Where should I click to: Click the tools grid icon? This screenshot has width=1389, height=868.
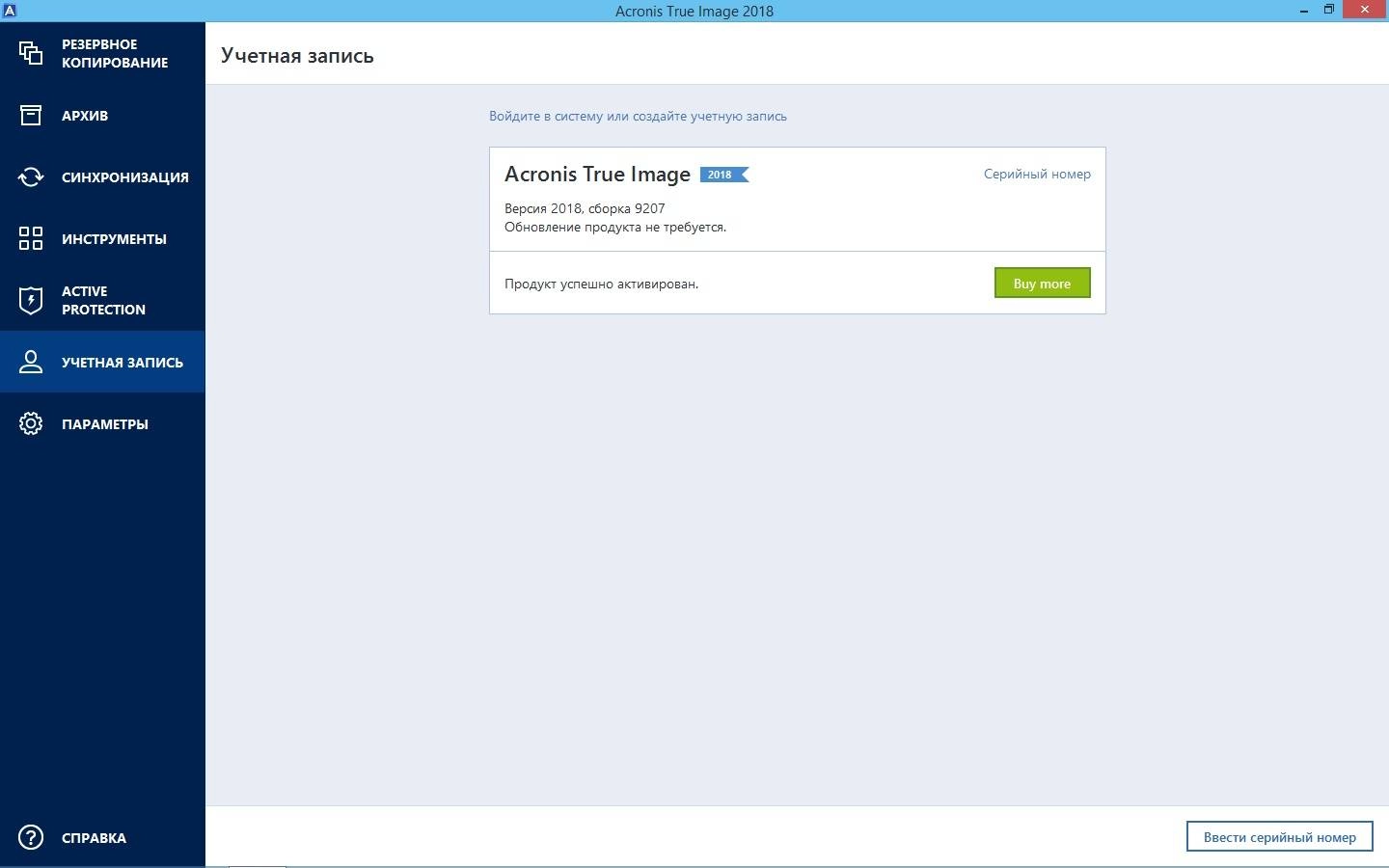pyautogui.click(x=31, y=238)
